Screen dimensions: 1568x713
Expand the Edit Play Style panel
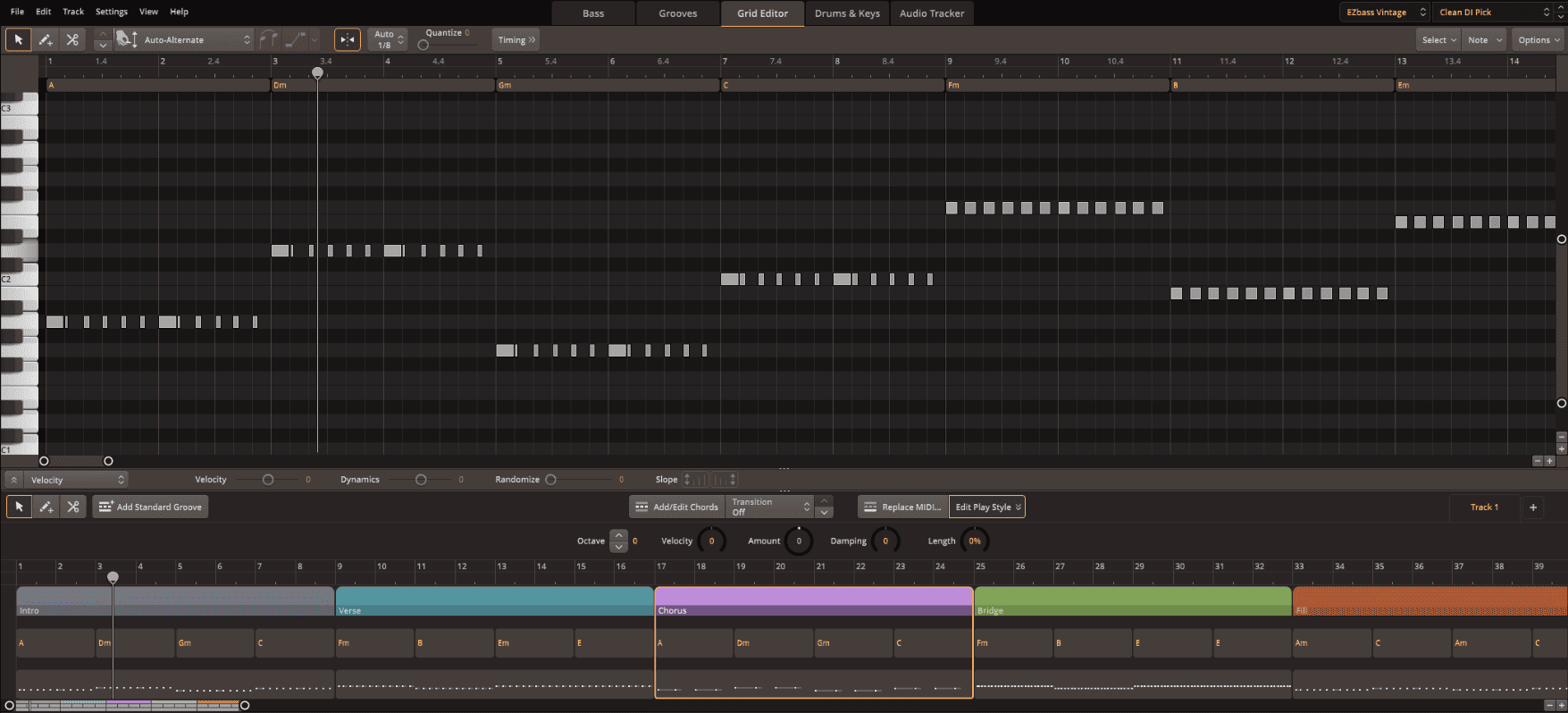pyautogui.click(x=987, y=507)
